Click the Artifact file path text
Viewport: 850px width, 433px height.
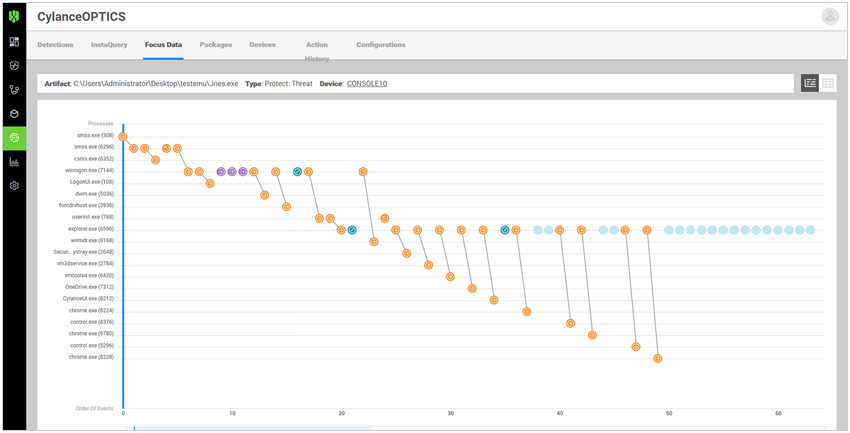[156, 84]
